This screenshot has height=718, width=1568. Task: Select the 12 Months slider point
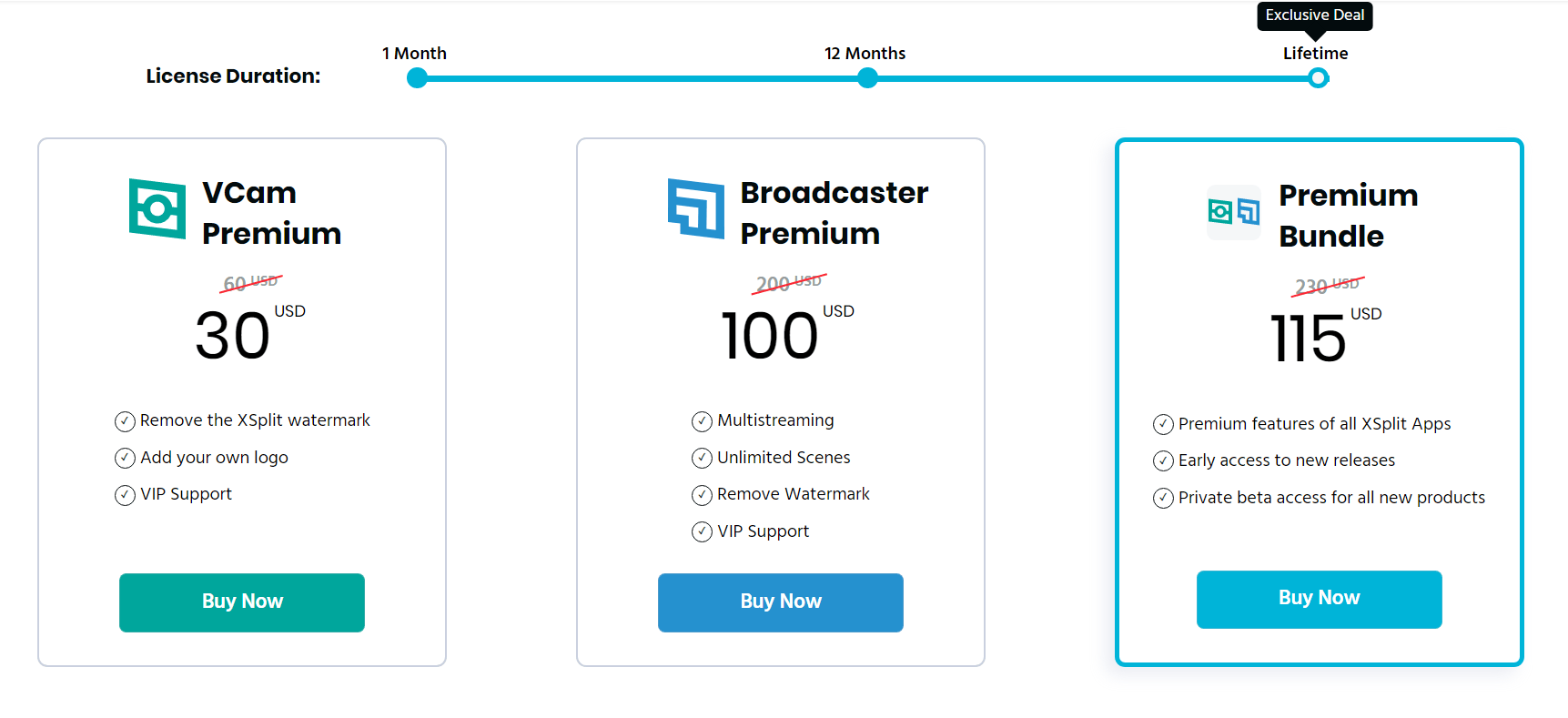coord(867,79)
